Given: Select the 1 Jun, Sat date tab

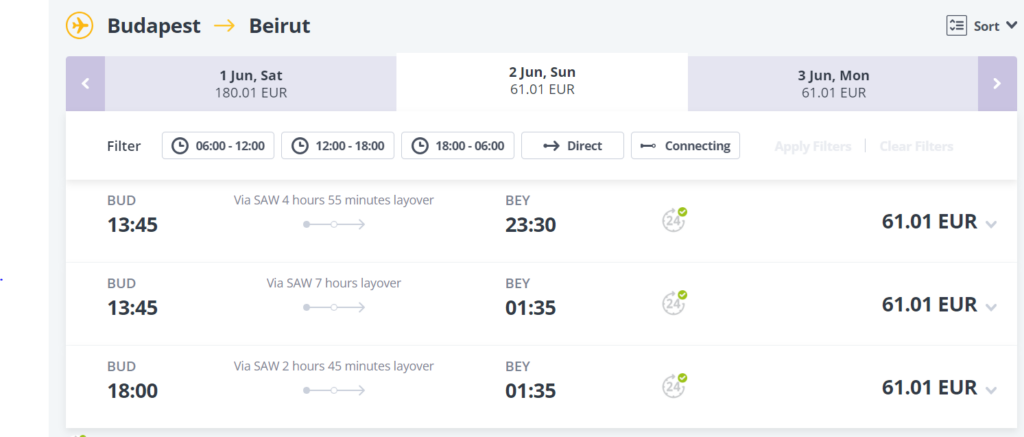Looking at the screenshot, I should coord(250,83).
